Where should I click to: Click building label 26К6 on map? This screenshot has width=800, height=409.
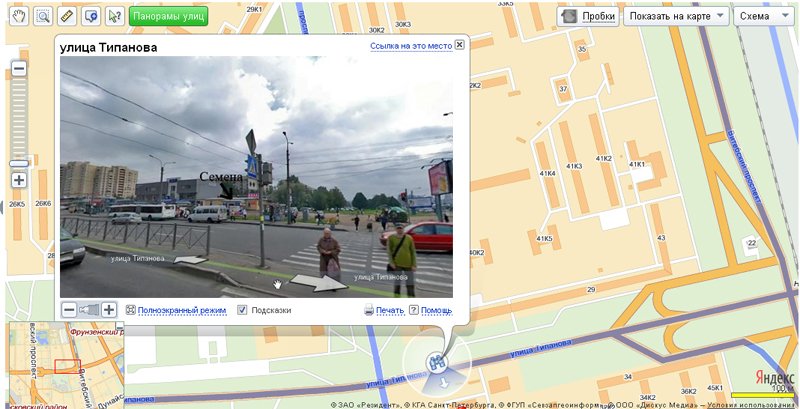pyautogui.click(x=43, y=203)
